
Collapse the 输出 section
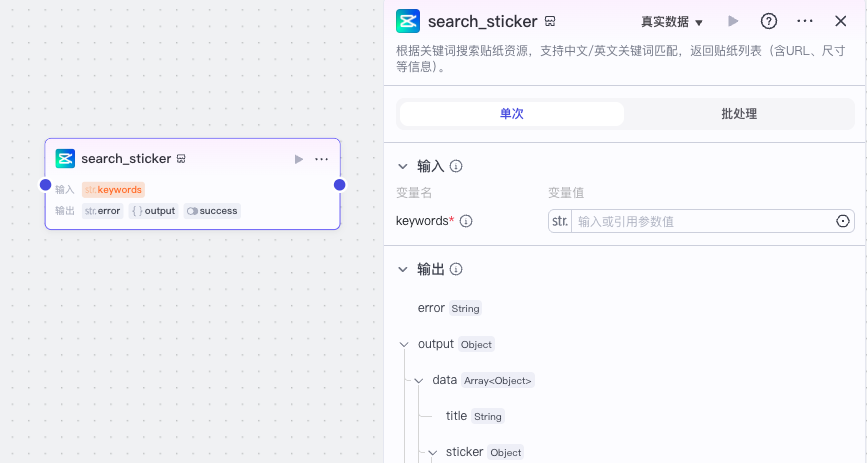[x=403, y=269]
